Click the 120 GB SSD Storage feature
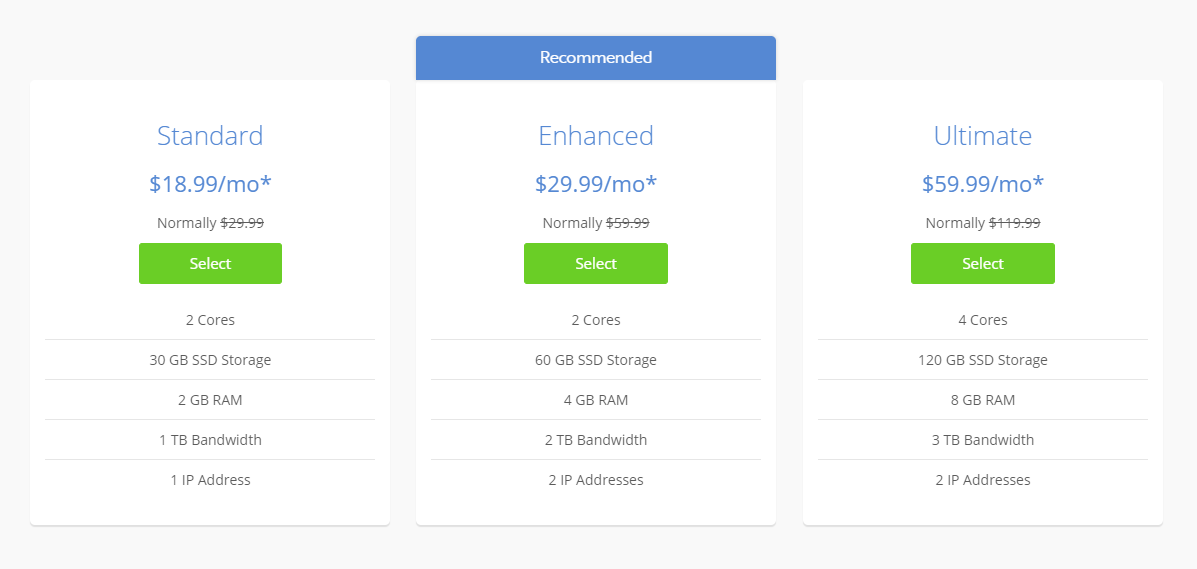 [x=982, y=360]
